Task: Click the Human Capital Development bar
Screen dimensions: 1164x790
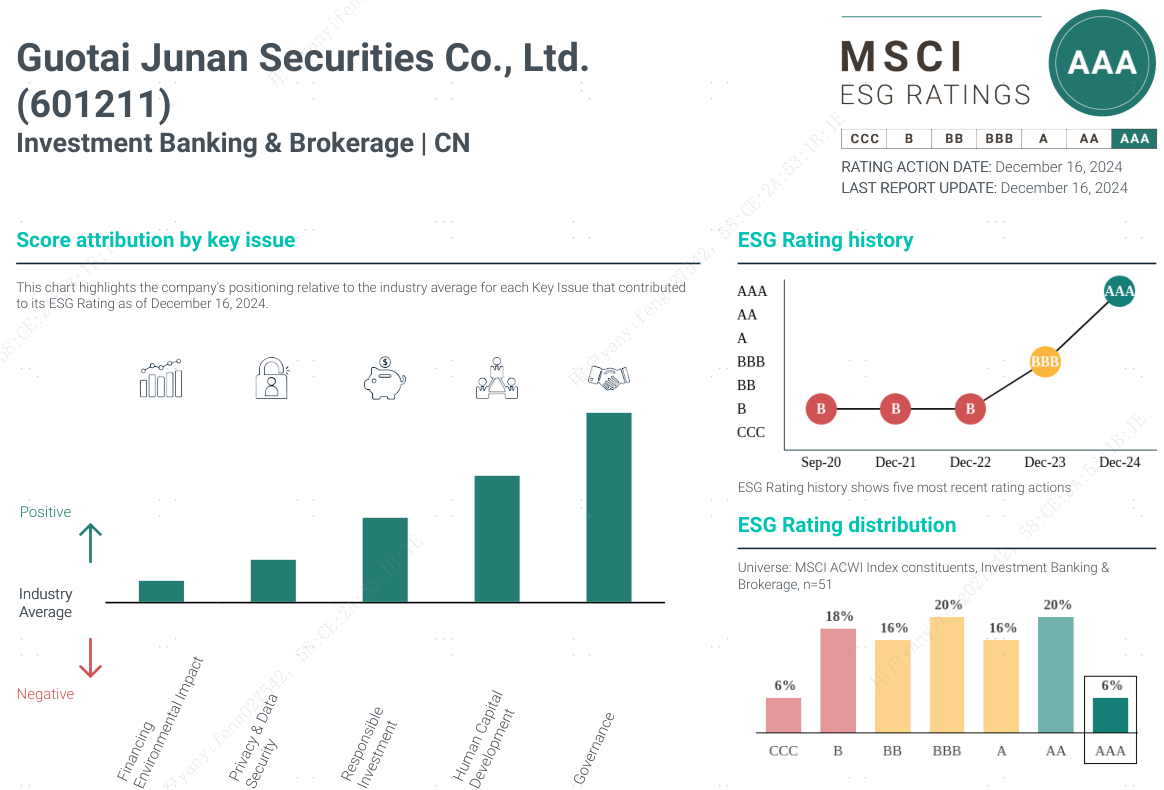Action: click(497, 539)
